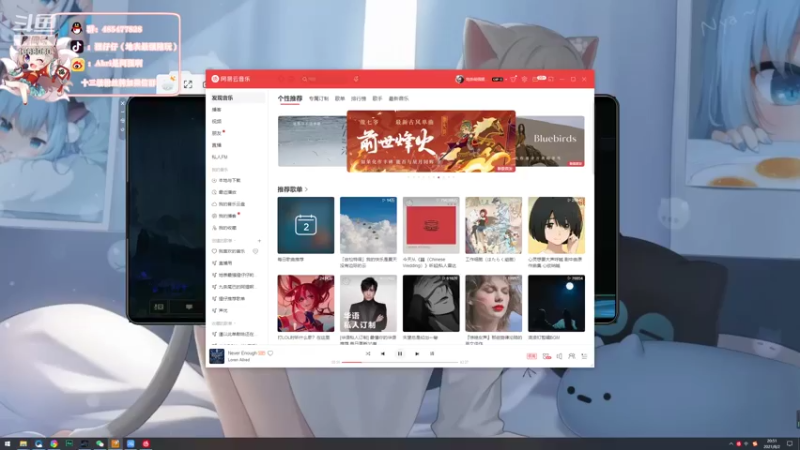The height and width of the screenshot is (450, 800).
Task: Skip to the next track
Action: (417, 354)
